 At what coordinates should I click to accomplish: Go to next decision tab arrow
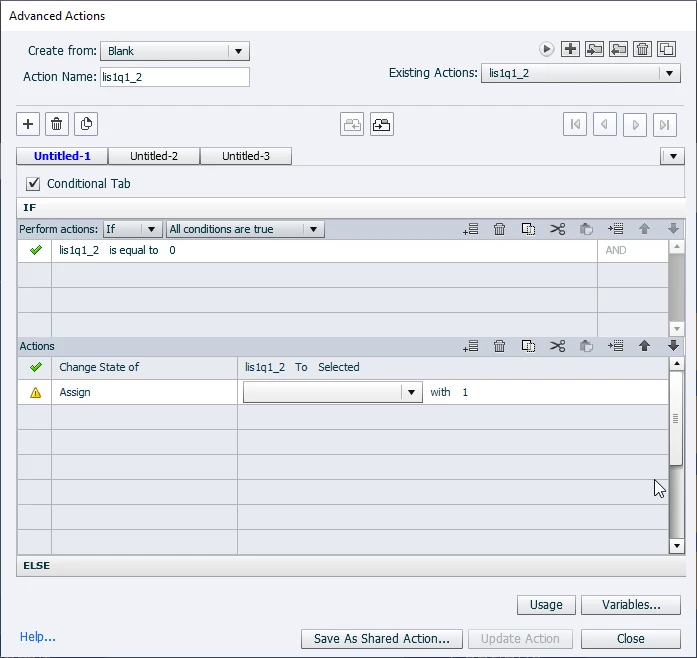635,124
